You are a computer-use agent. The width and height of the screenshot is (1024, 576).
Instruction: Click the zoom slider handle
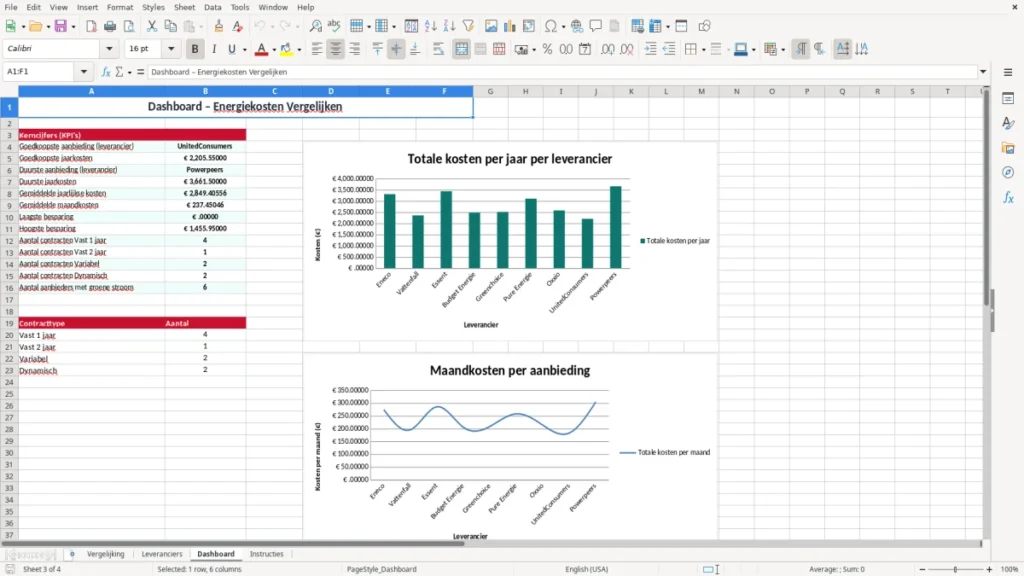pos(955,569)
